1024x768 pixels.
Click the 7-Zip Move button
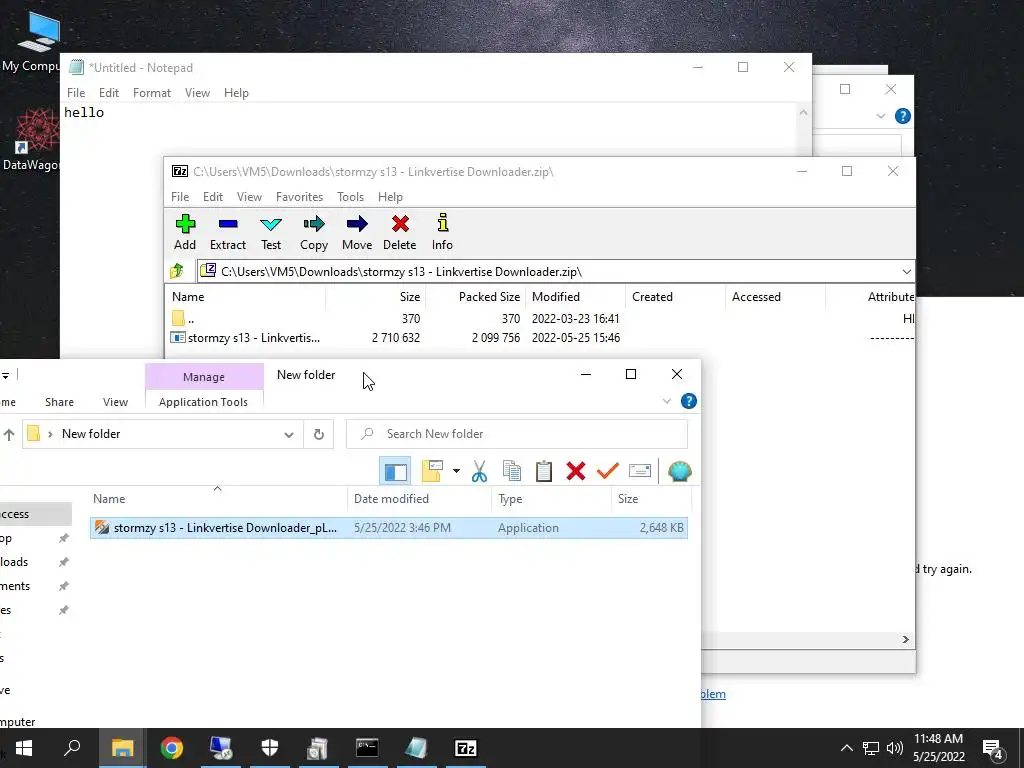[x=357, y=232]
